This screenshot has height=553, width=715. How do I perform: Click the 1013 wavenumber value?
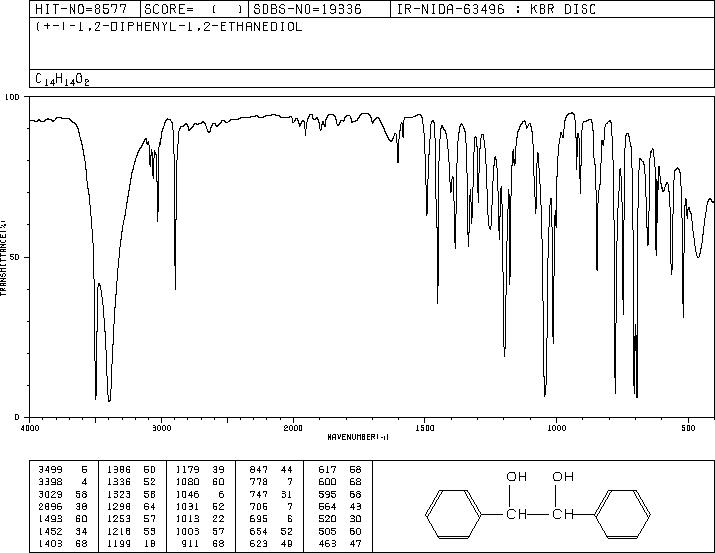[187, 519]
